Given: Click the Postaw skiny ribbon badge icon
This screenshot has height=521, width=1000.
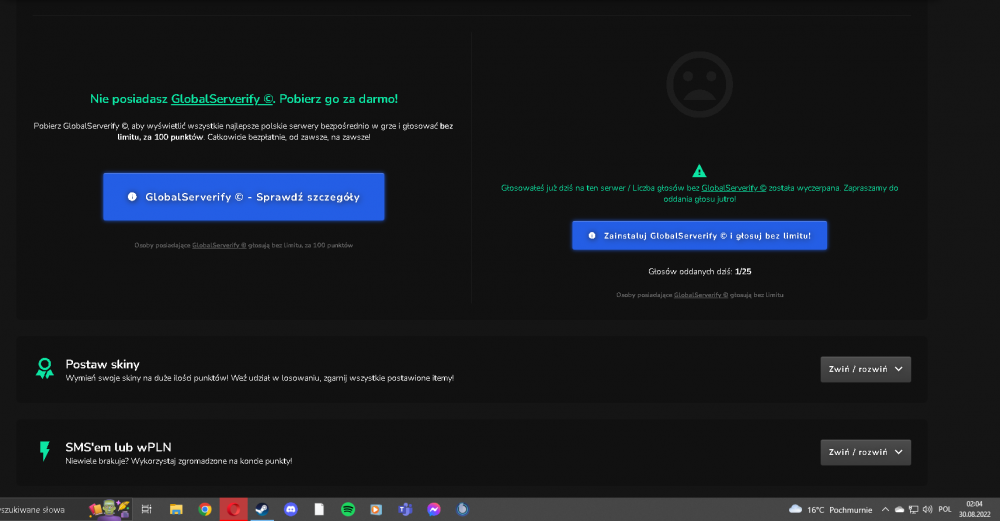Looking at the screenshot, I should coord(45,369).
